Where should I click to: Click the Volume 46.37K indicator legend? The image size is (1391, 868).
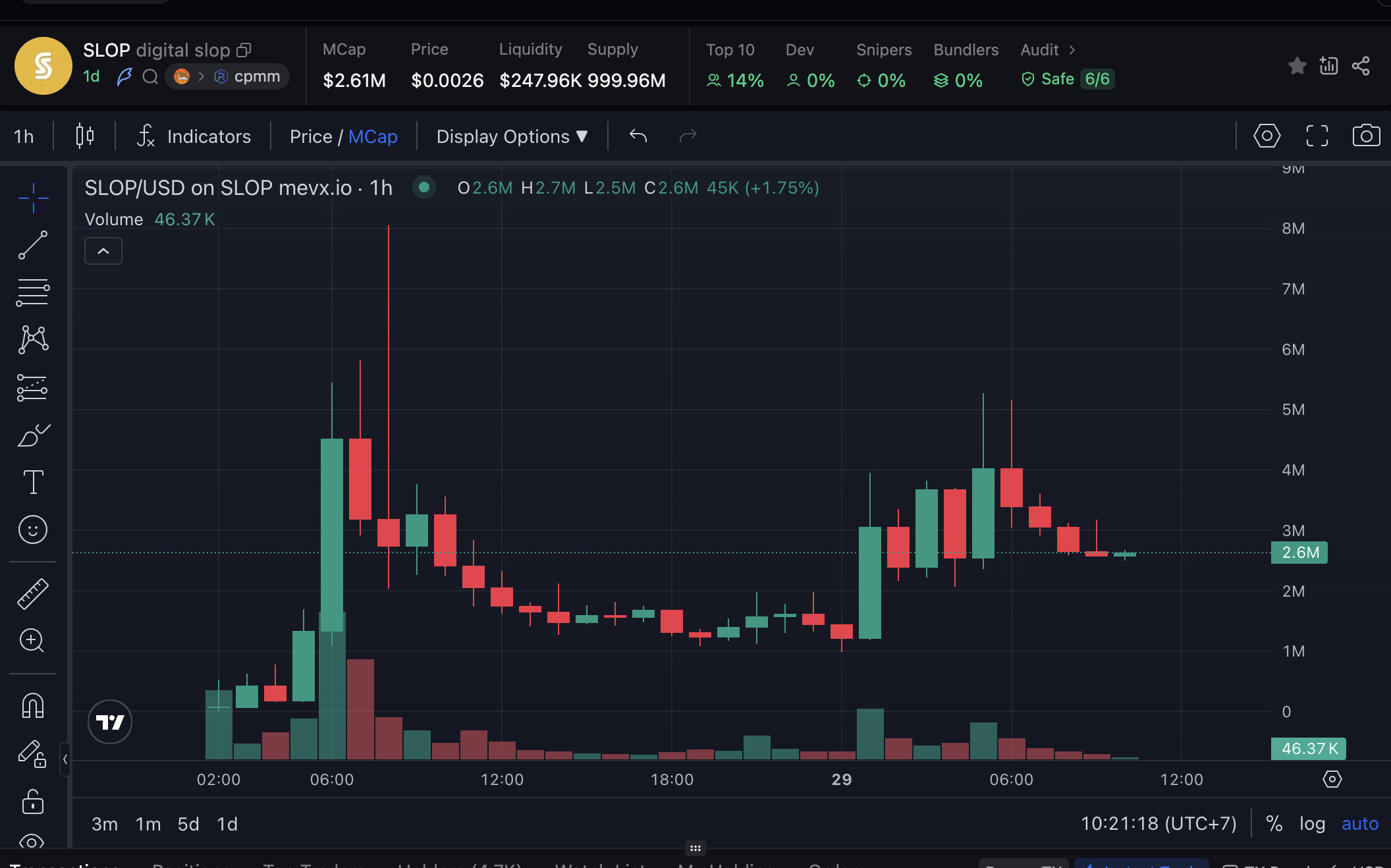click(x=150, y=219)
